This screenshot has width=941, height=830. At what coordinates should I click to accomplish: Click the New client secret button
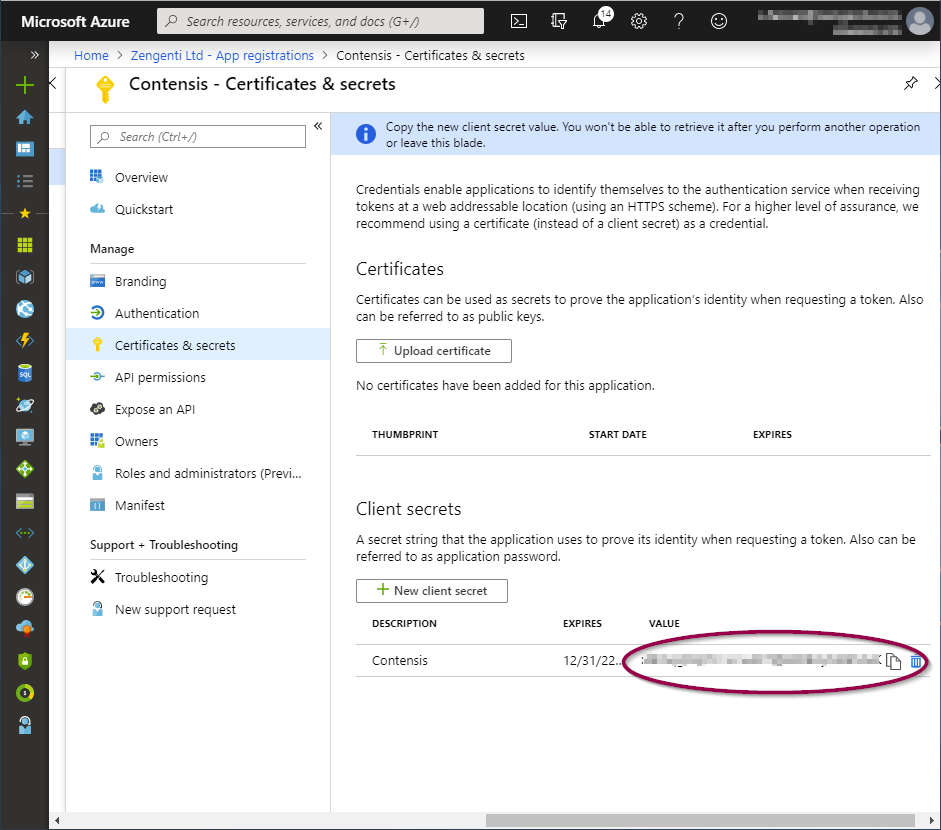tap(431, 591)
